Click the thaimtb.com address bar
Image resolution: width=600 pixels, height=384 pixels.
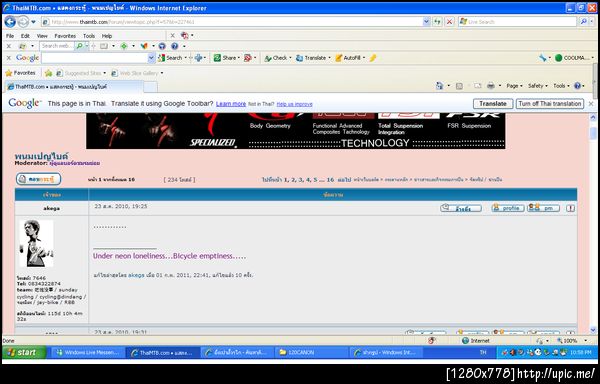[232, 22]
